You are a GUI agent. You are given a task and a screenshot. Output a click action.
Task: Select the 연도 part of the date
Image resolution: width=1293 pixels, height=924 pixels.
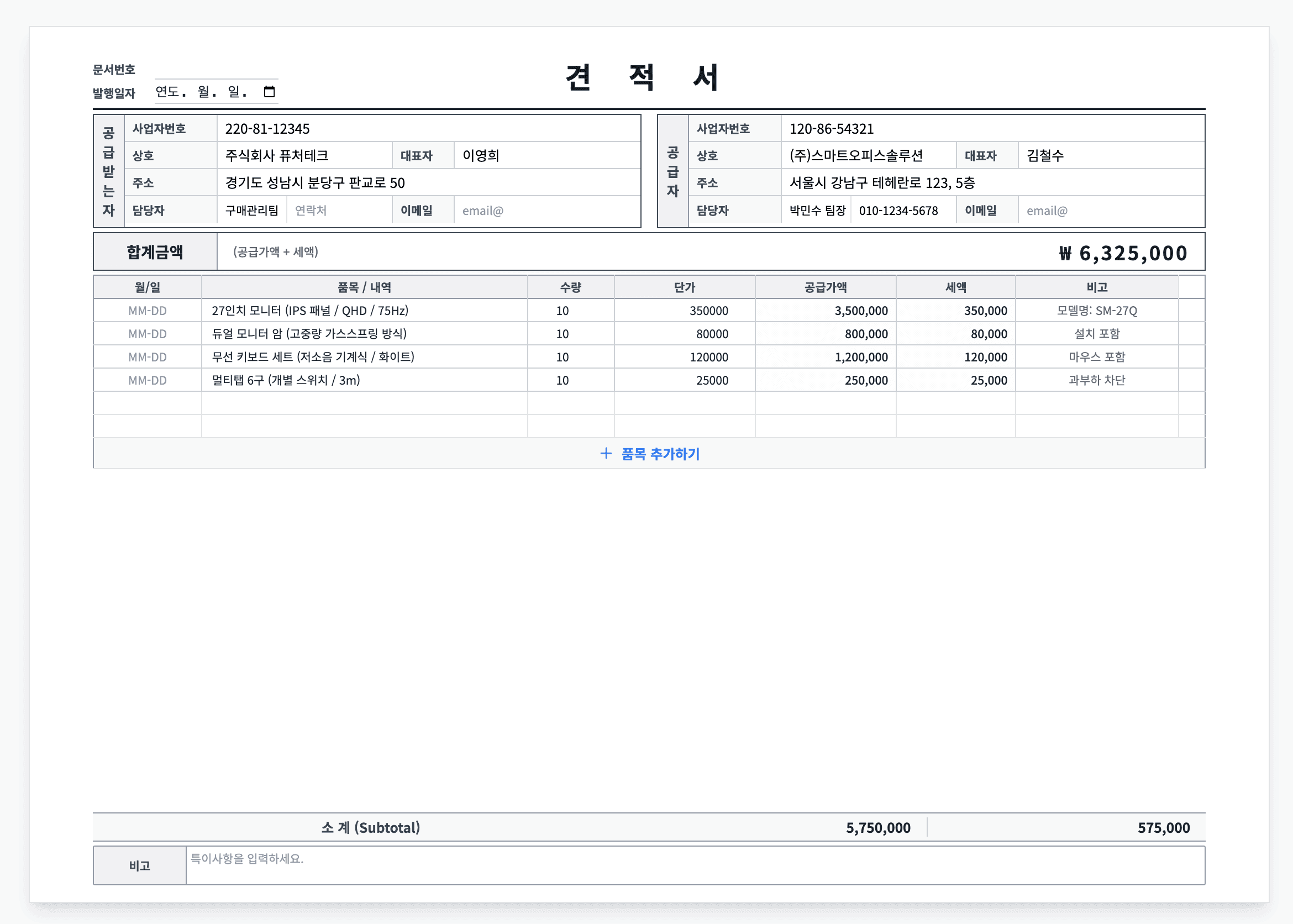tap(167, 92)
